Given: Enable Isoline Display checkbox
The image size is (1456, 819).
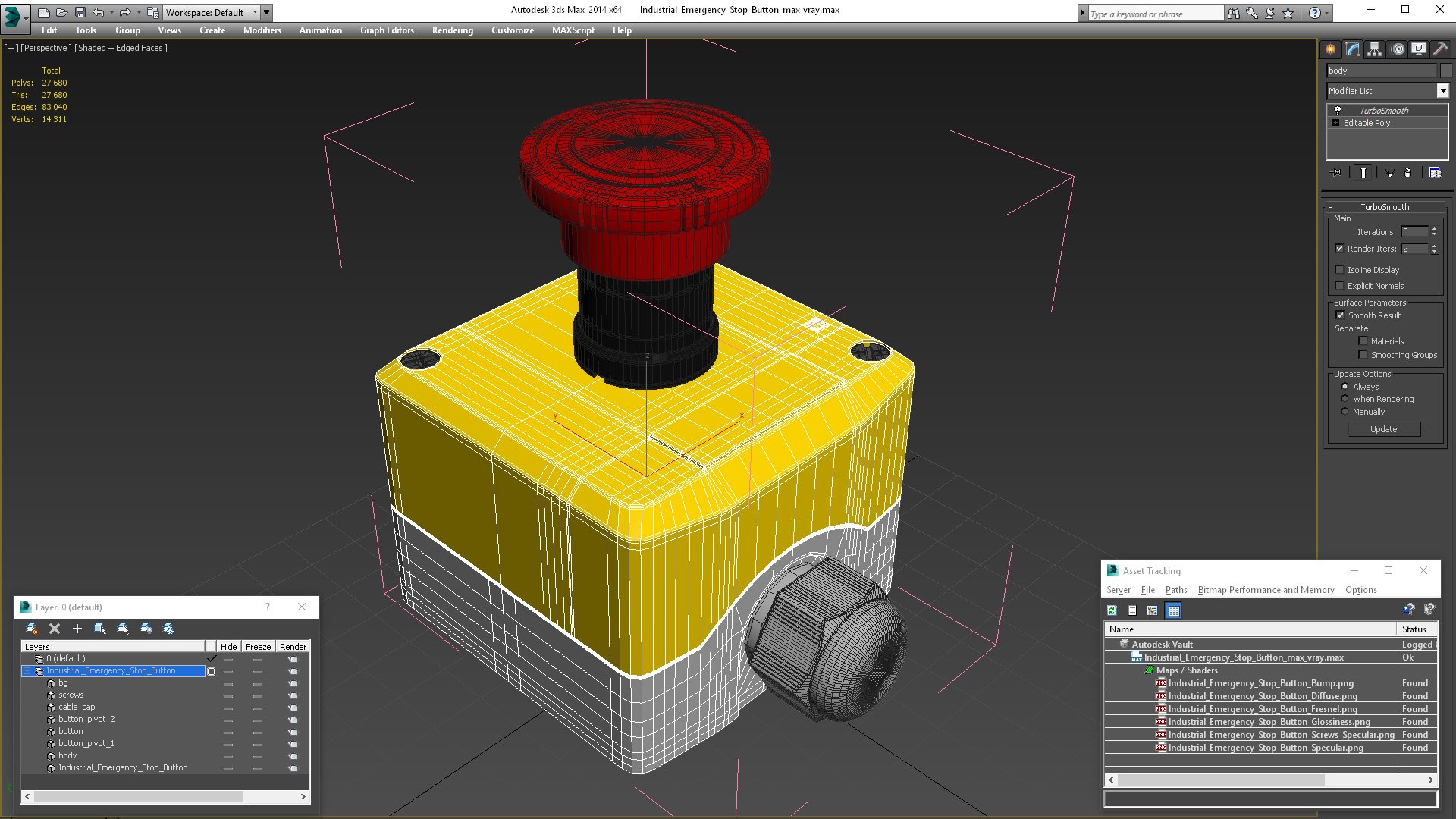Looking at the screenshot, I should click(x=1339, y=270).
